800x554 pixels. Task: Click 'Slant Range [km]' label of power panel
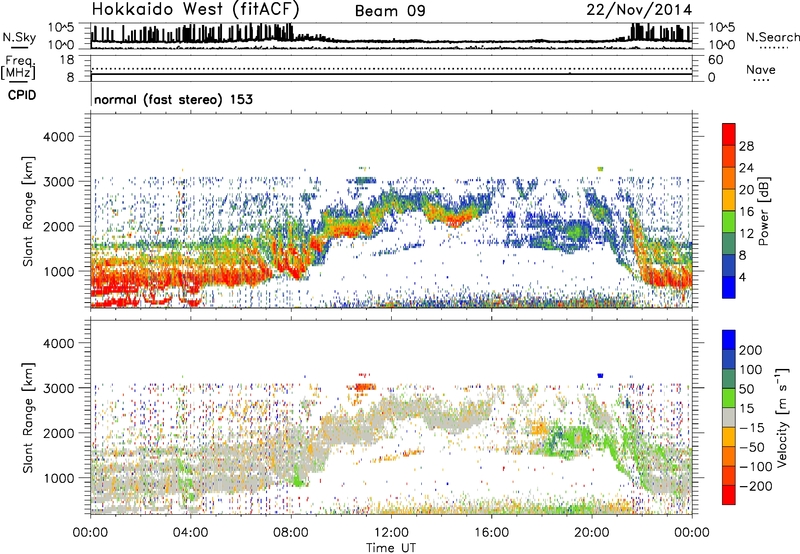(x=28, y=211)
